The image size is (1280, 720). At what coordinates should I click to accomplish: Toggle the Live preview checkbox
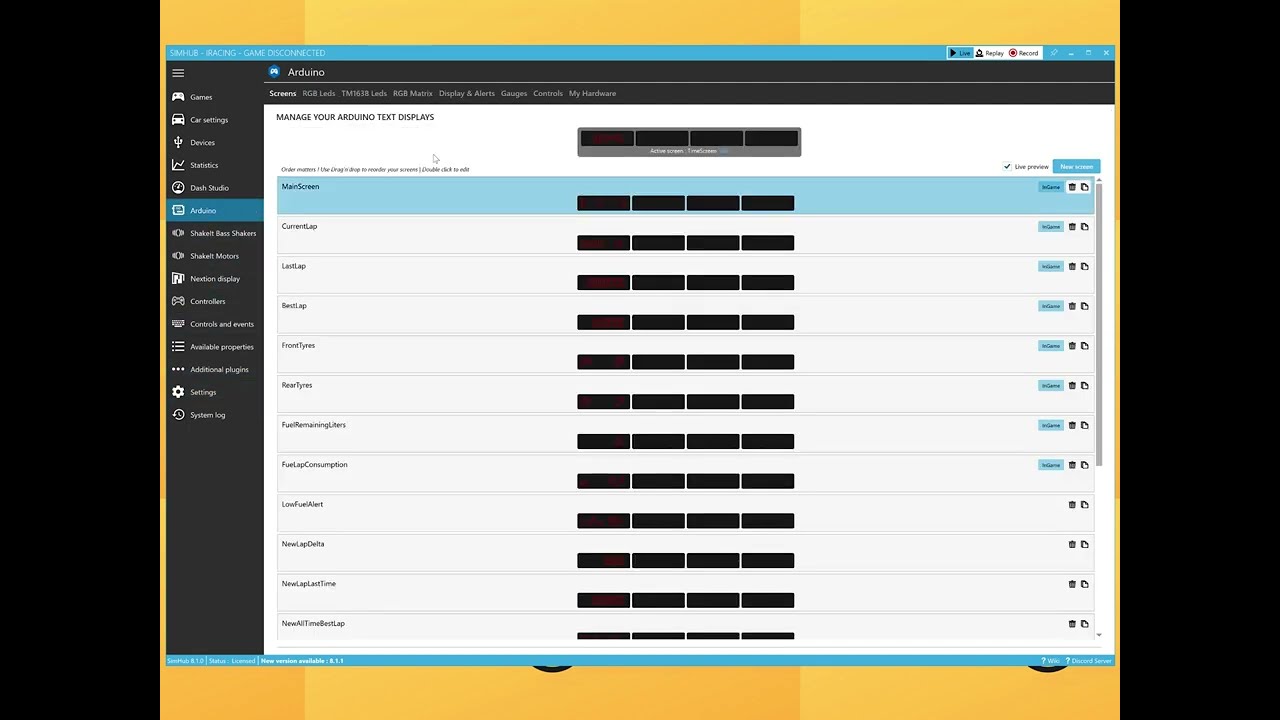[x=1007, y=167]
